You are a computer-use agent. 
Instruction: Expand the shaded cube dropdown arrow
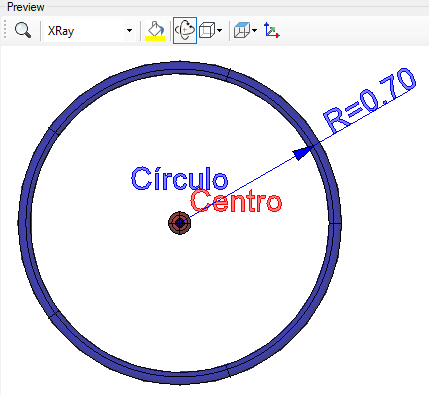click(255, 31)
